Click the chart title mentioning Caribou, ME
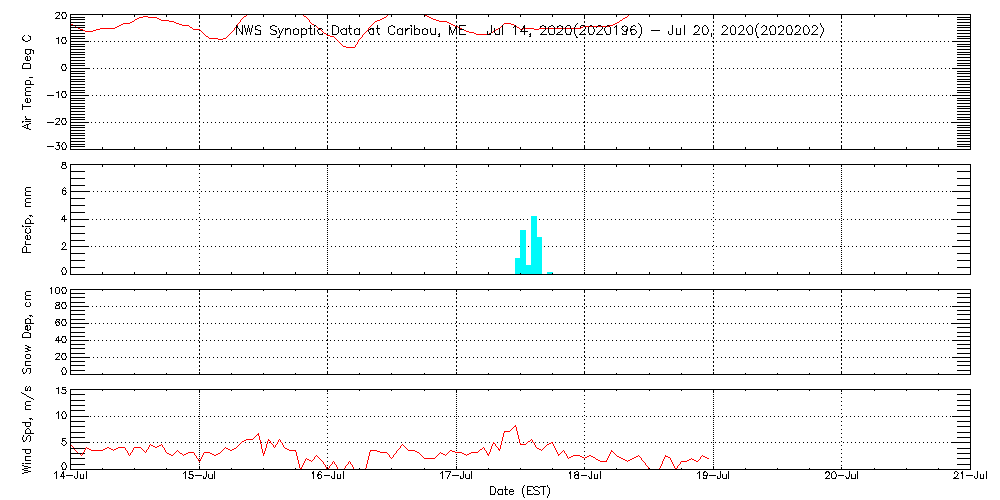The image size is (1000, 500). (x=529, y=31)
